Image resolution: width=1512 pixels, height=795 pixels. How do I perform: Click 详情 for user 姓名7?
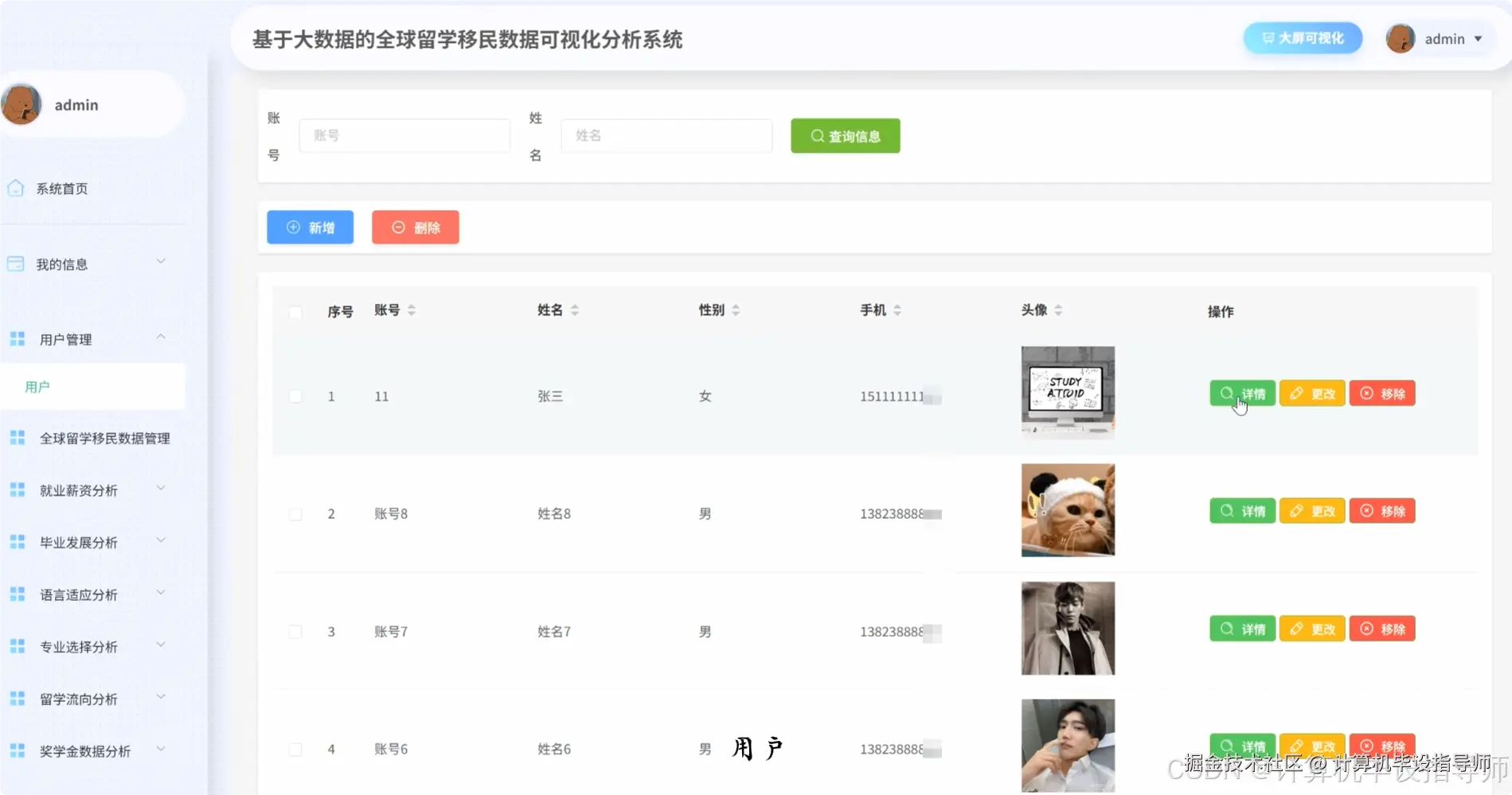pos(1241,628)
